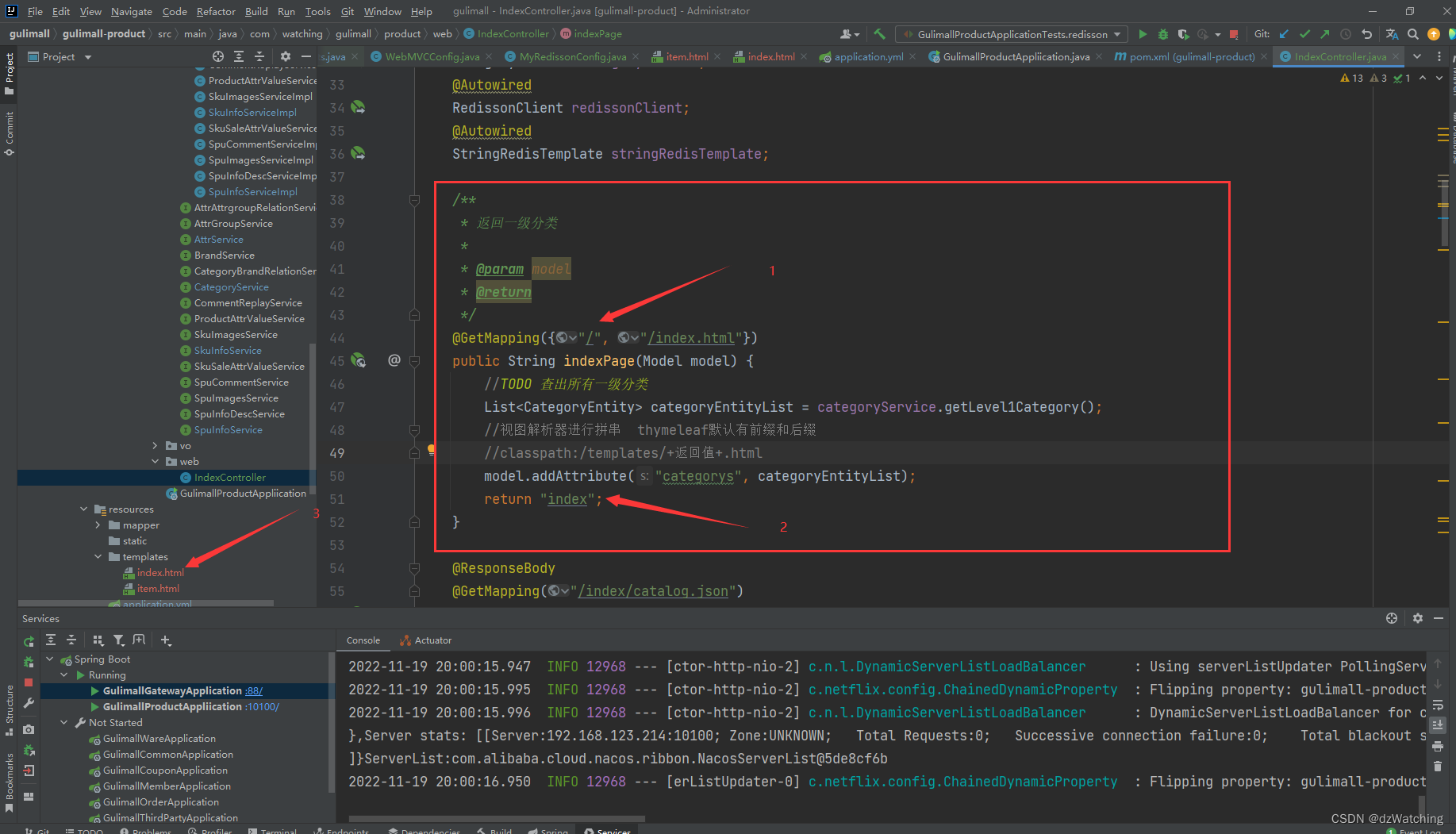Click the lightbulb on line 49
Image resolution: width=1456 pixels, height=834 pixels.
(432, 449)
